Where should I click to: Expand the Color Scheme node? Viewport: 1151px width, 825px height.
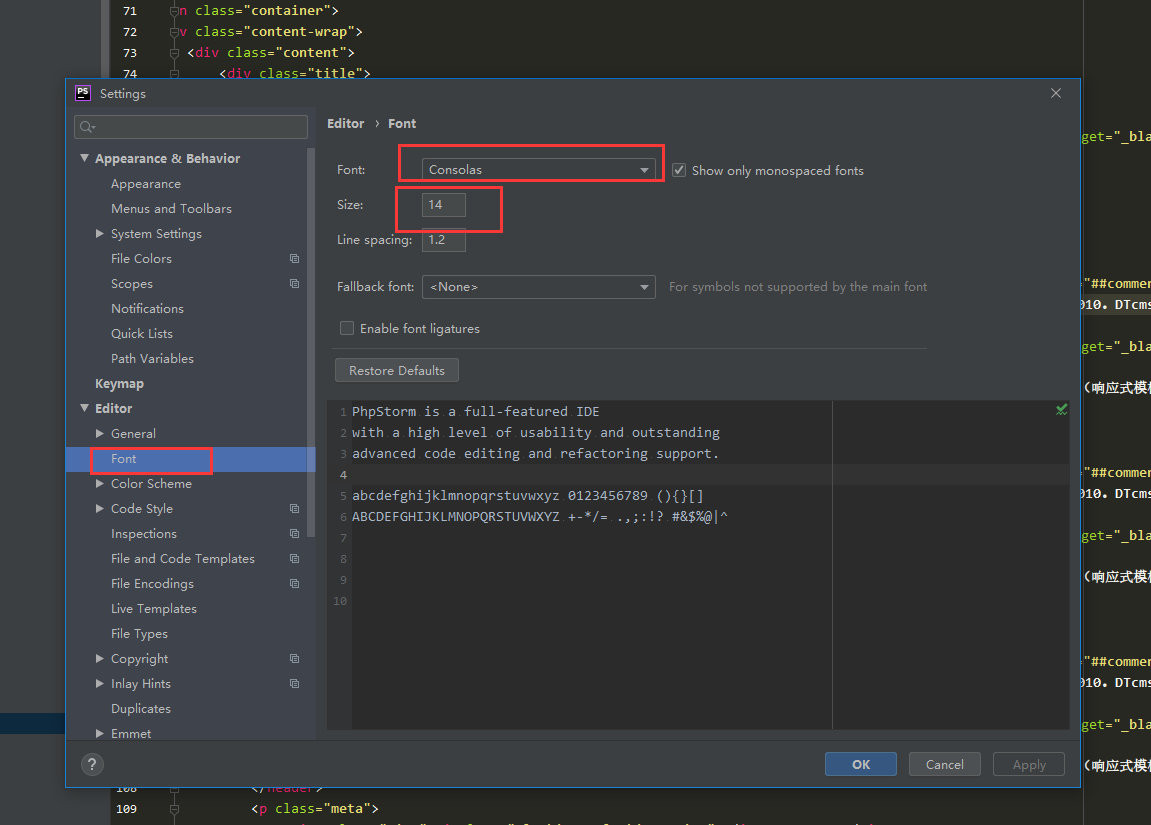pos(100,484)
